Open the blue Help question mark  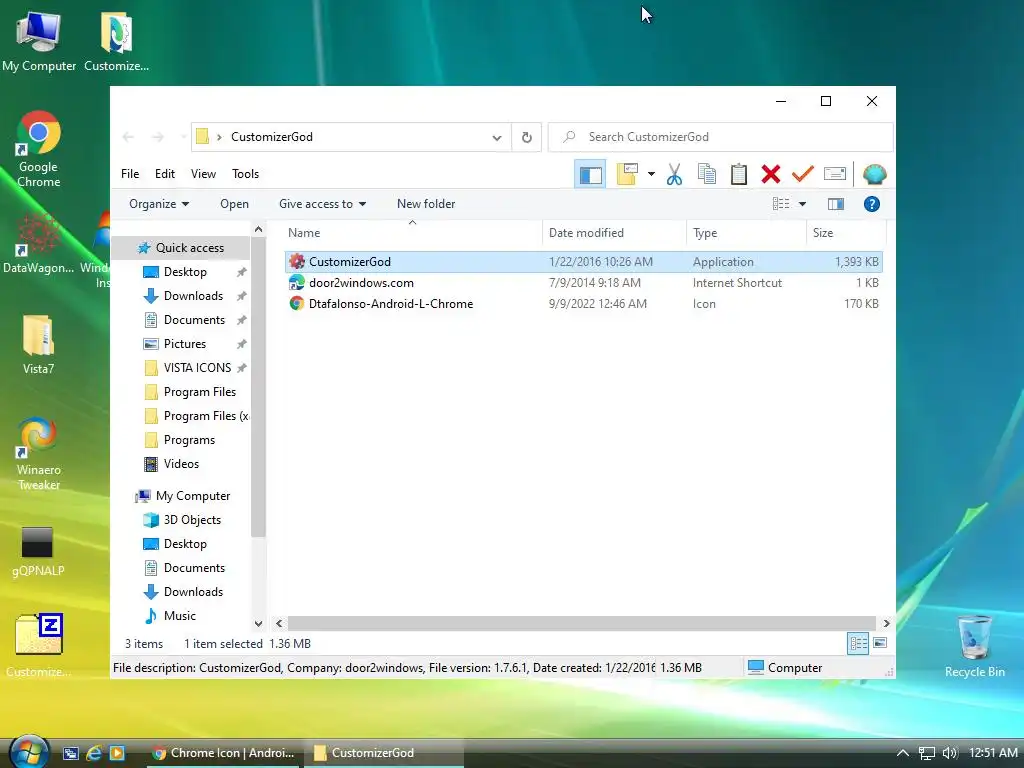point(871,204)
